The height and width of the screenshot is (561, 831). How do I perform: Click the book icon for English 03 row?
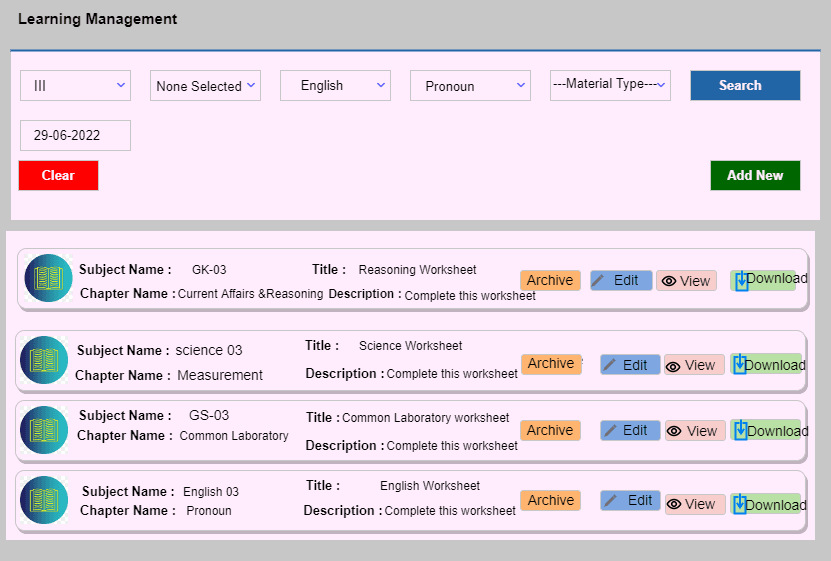coord(44,500)
